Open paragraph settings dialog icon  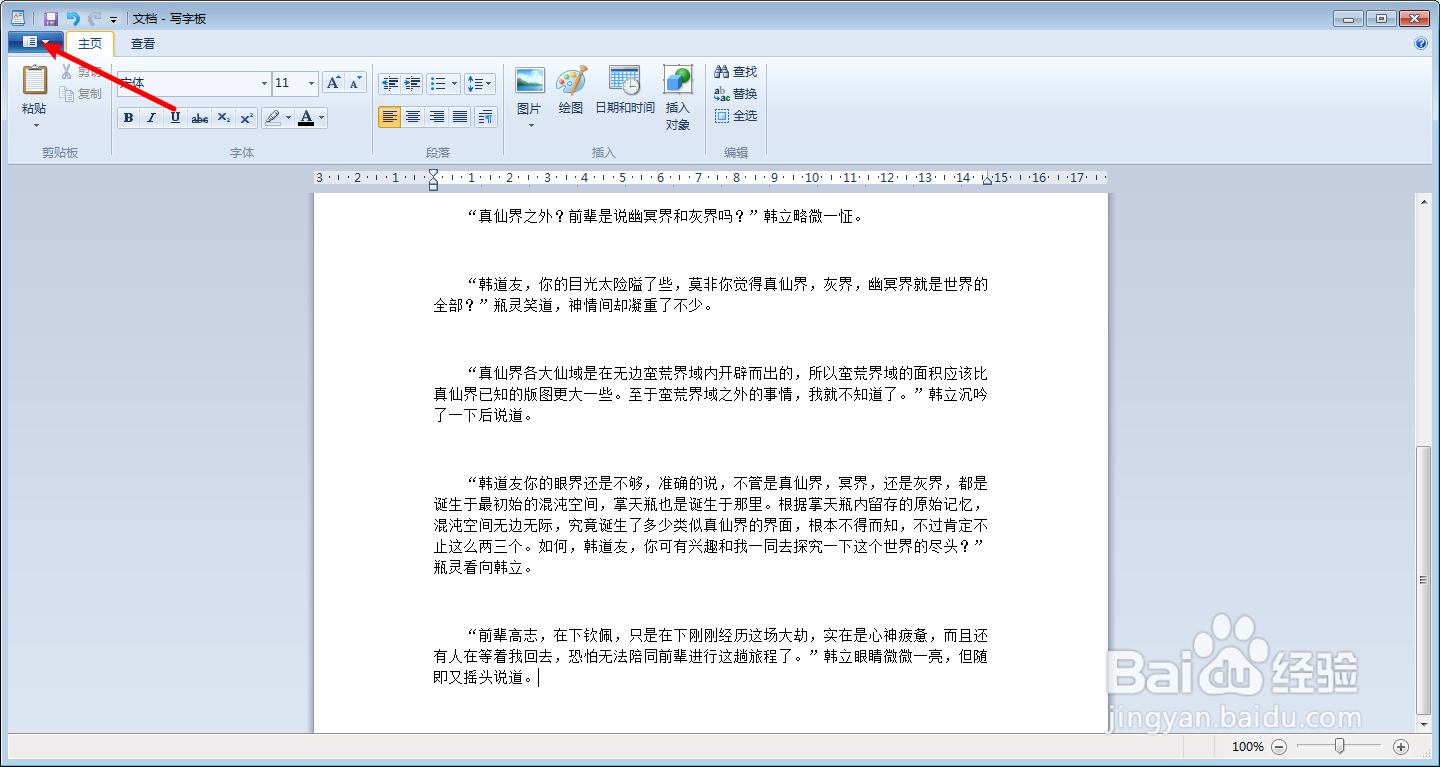click(486, 117)
